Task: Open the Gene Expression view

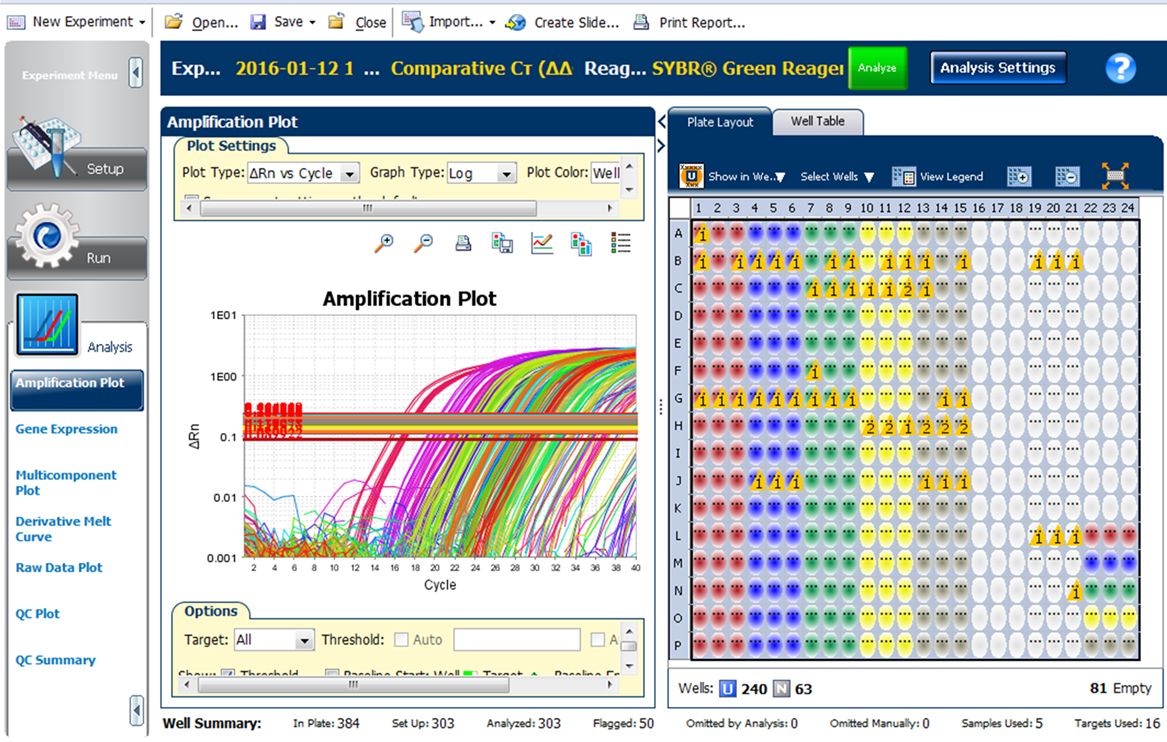Action: click(66, 429)
